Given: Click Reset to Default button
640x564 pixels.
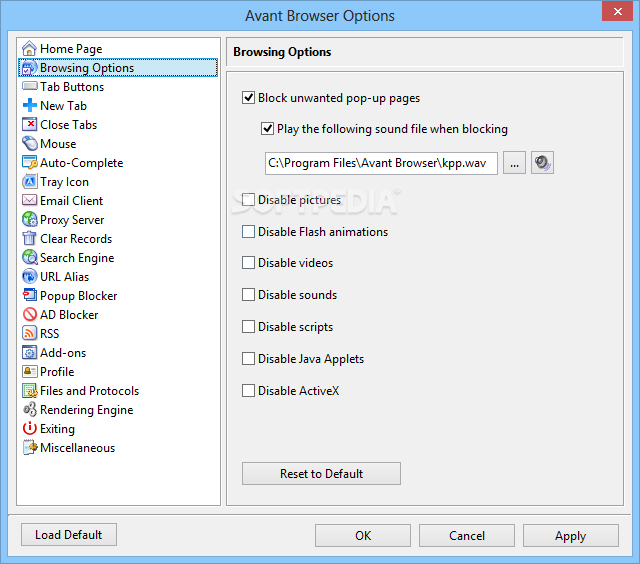Looking at the screenshot, I should pos(321,473).
